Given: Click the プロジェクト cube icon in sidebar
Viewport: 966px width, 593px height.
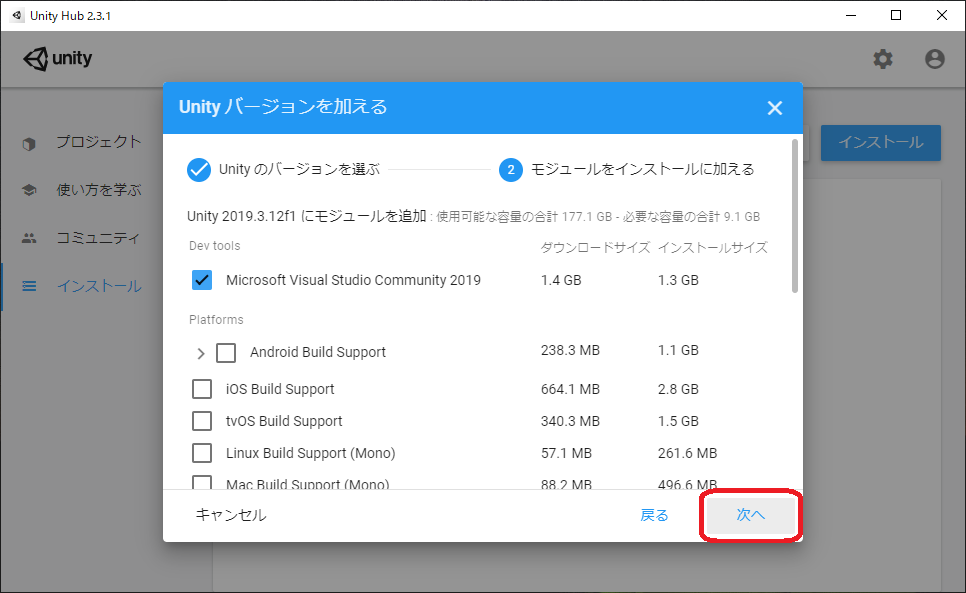Looking at the screenshot, I should pyautogui.click(x=29, y=143).
